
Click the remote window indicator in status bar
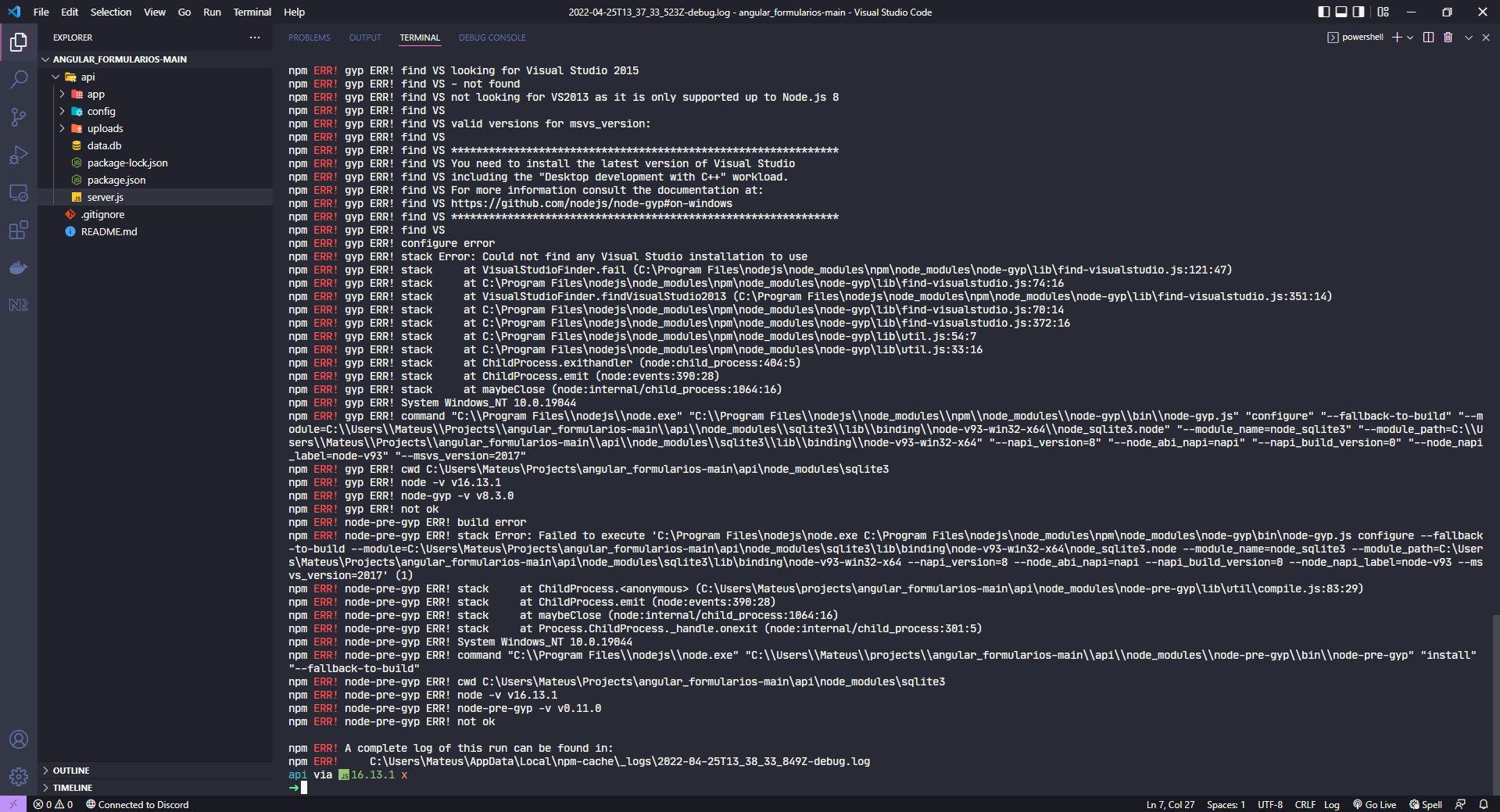coord(13,804)
